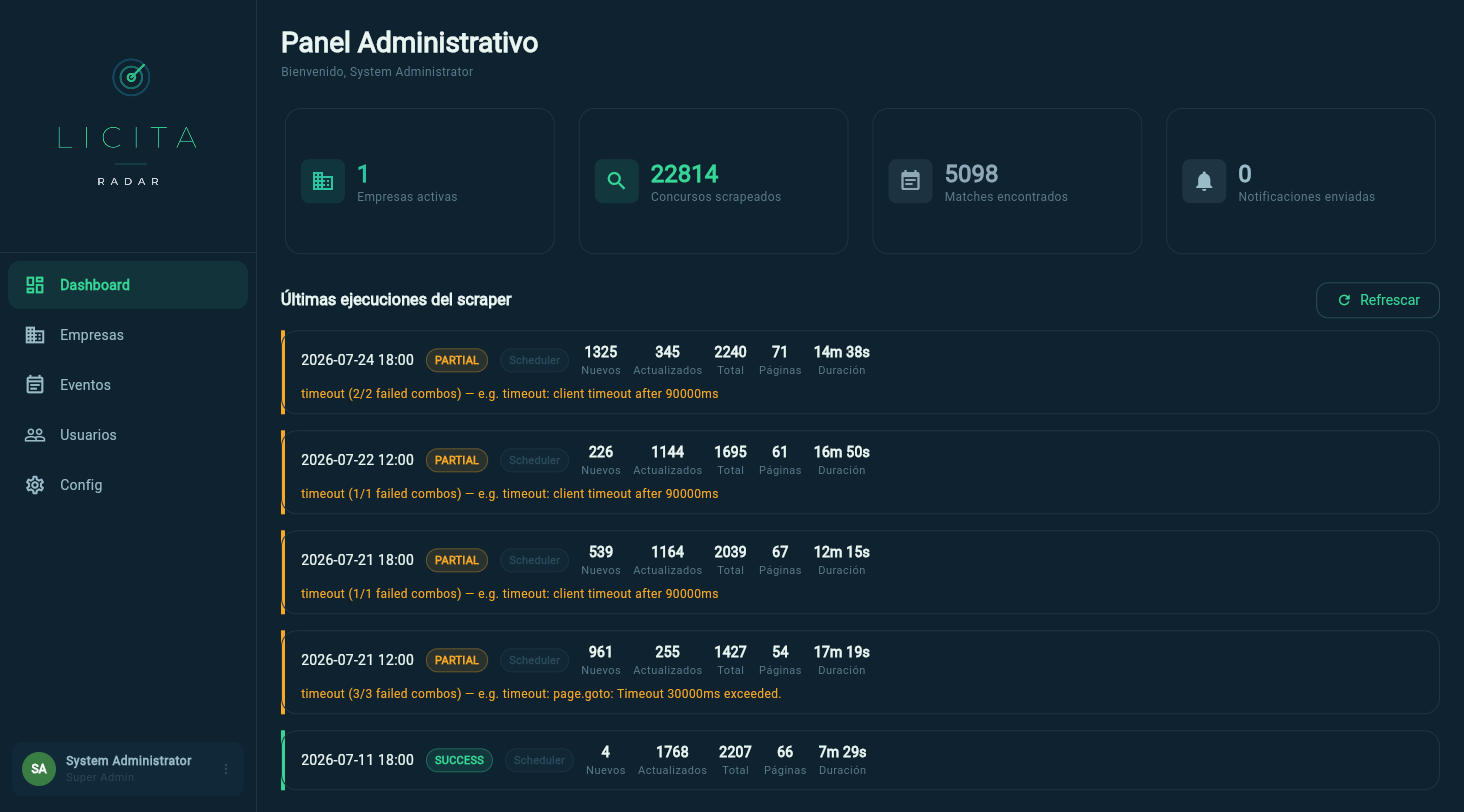Click the Licita Radar target logo icon
1464x812 pixels.
point(130,77)
